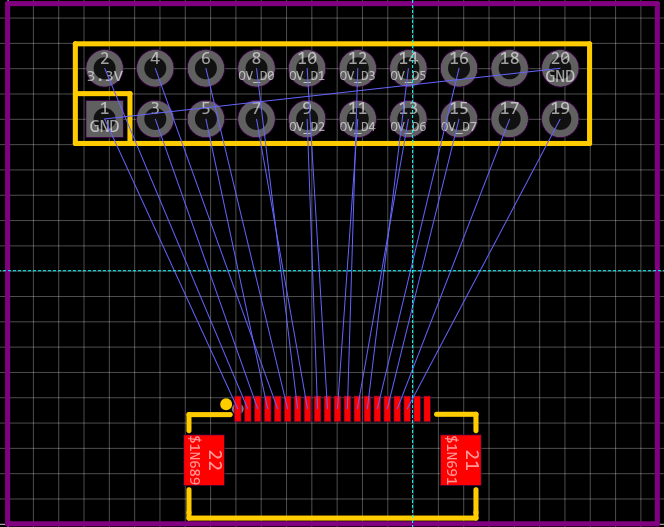
Task: Select header pad number 19
Action: [560, 119]
